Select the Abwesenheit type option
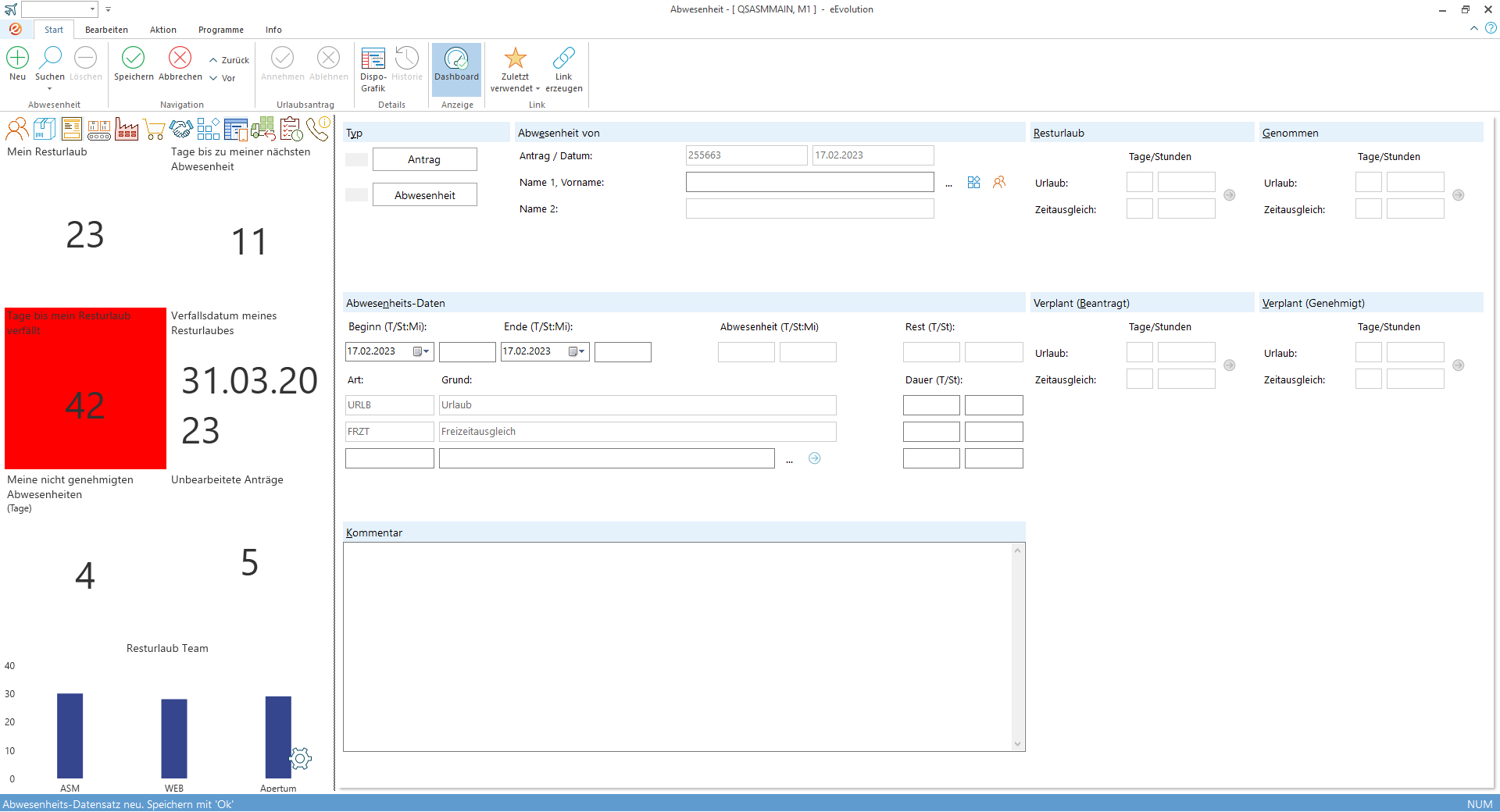 [424, 195]
